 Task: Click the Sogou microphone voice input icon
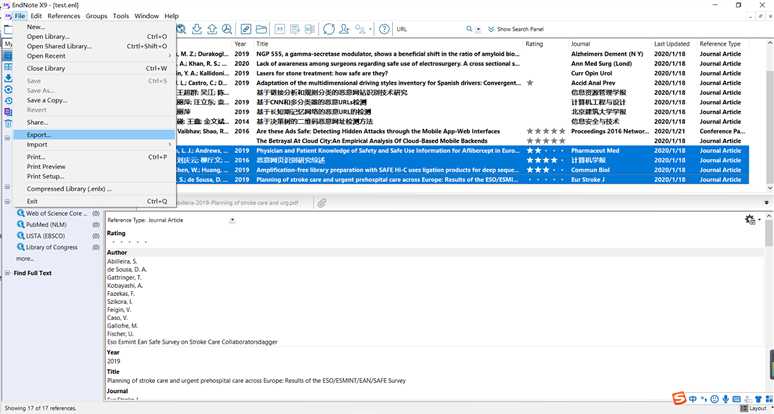pos(726,399)
